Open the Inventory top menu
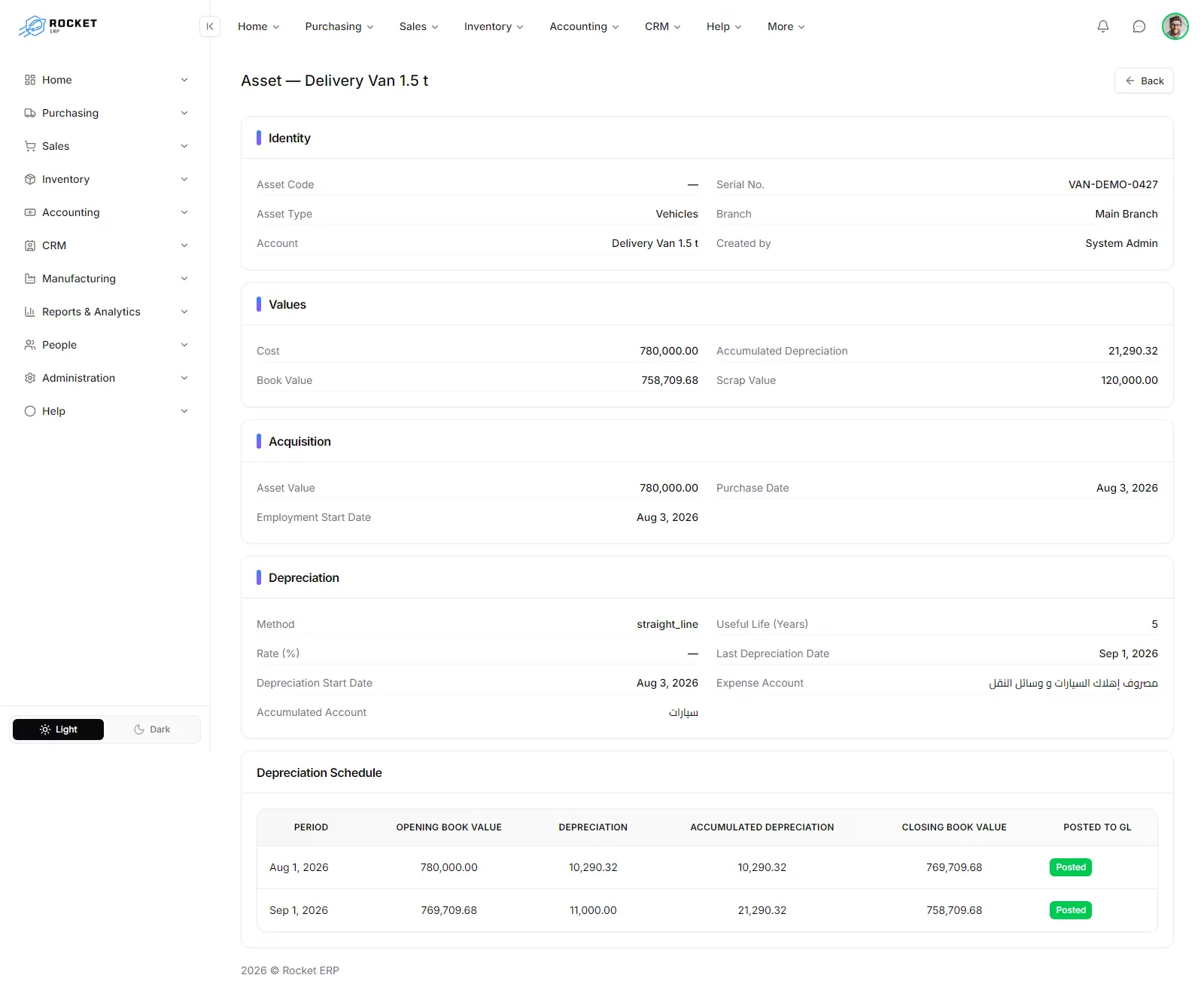Image resolution: width=1204 pixels, height=993 pixels. [494, 26]
